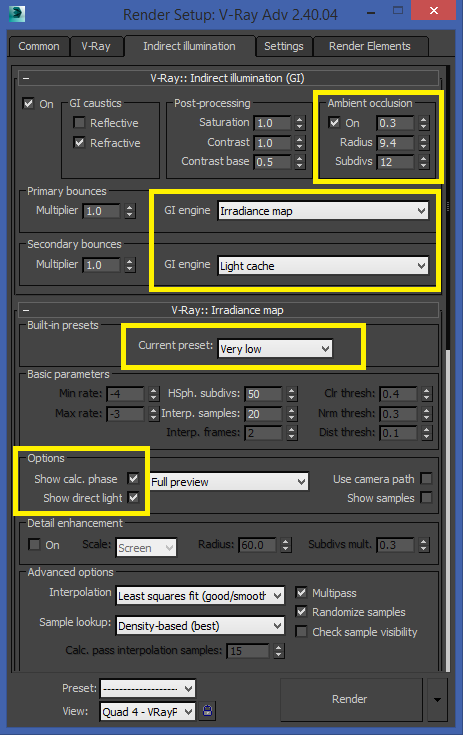Disable the Ambient occlusion On checkbox
The height and width of the screenshot is (735, 463).
click(x=334, y=123)
